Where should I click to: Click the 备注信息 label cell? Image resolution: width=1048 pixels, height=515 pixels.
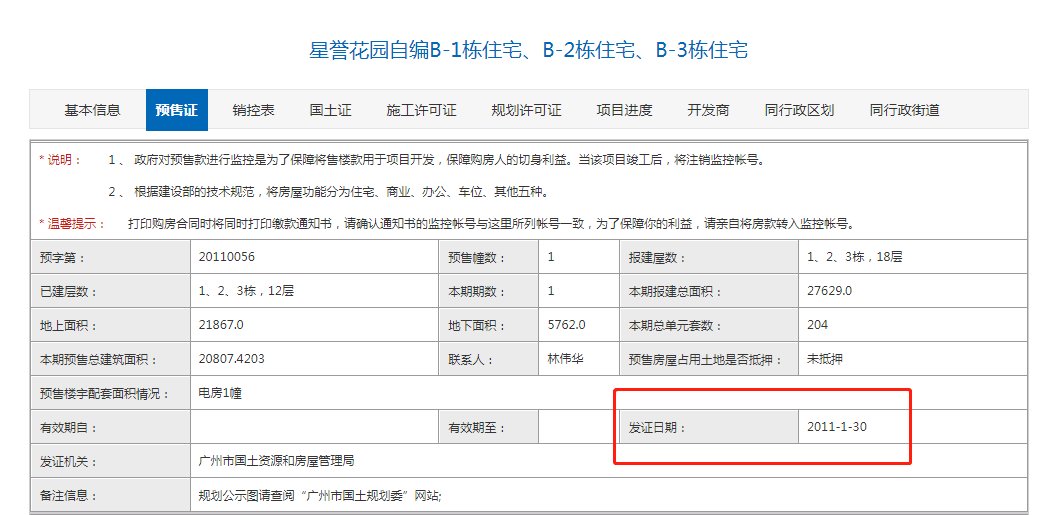pyautogui.click(x=110, y=496)
